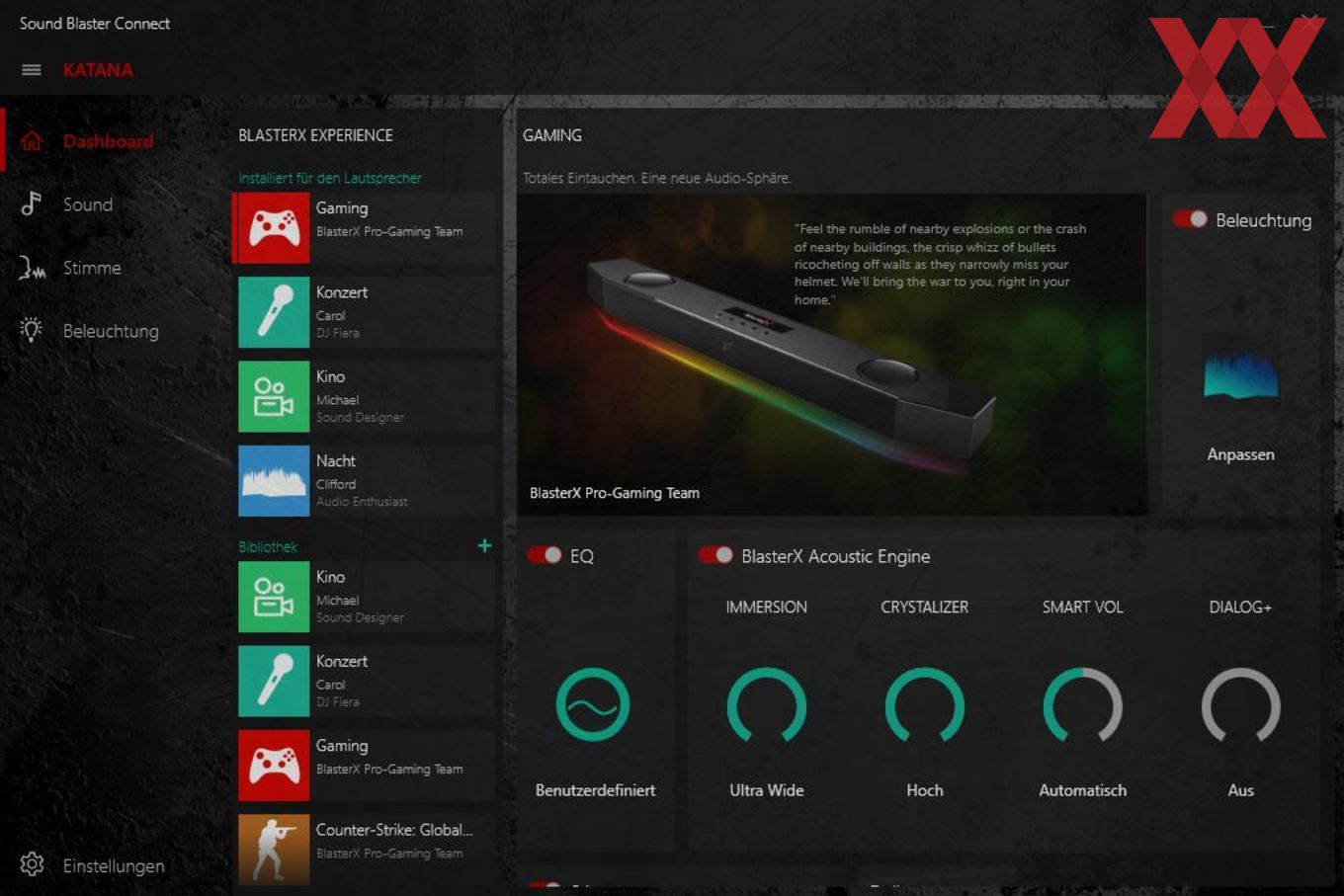
Task: Click the library Konzert microphone icon
Action: [274, 681]
